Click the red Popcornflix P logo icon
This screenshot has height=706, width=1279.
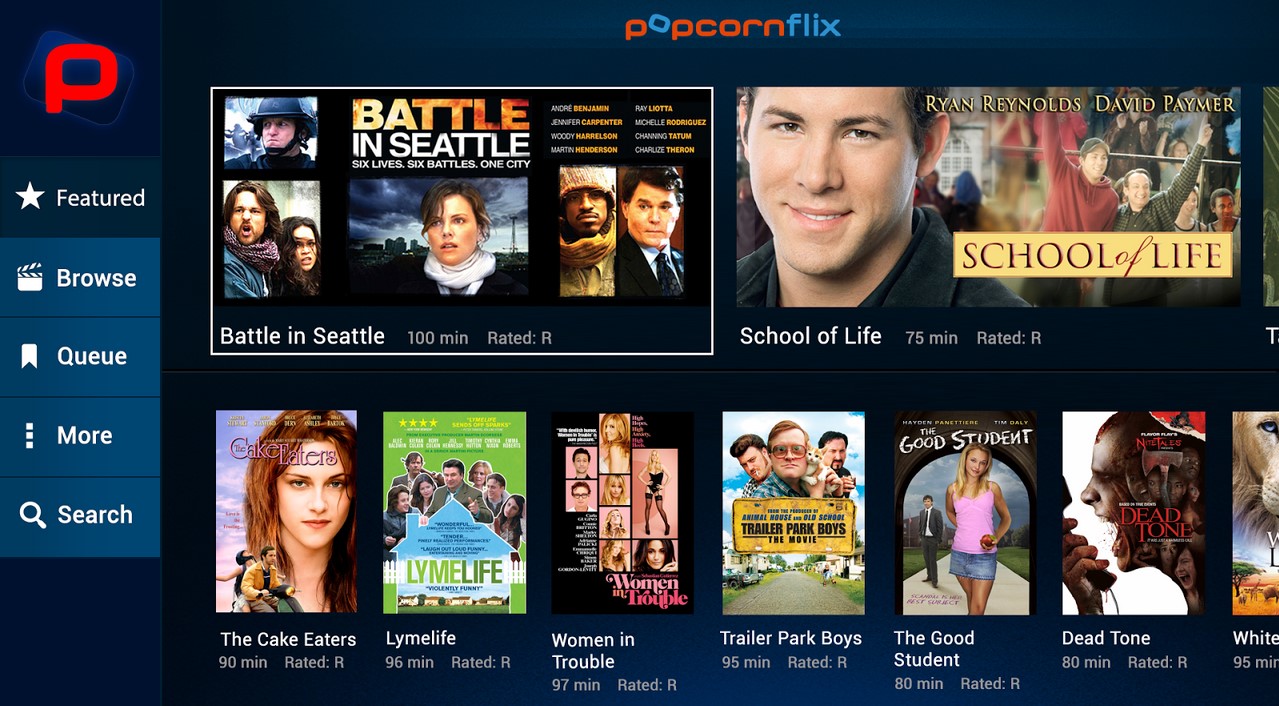pyautogui.click(x=79, y=77)
